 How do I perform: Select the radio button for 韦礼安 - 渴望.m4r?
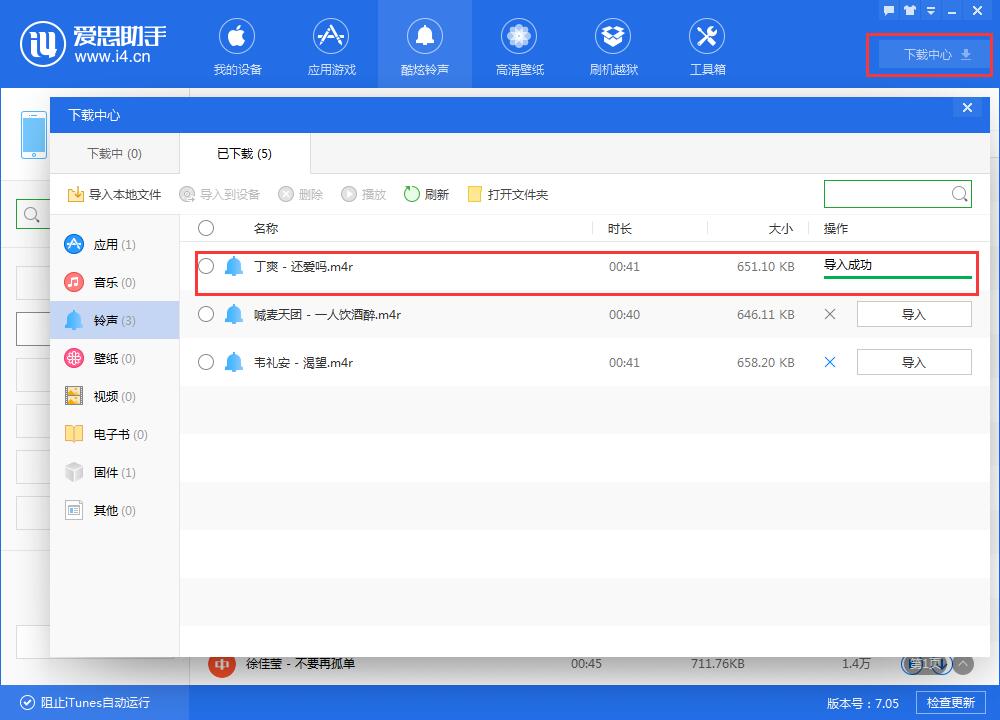(x=206, y=362)
